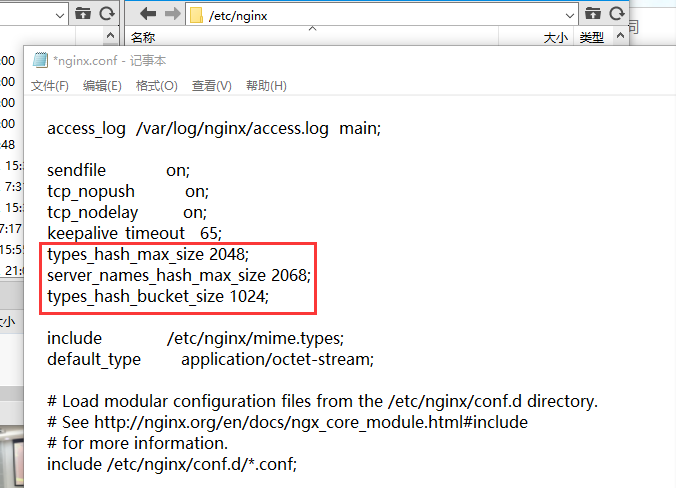The width and height of the screenshot is (676, 488).
Task: Expand the /etc/nginx path dropdown
Action: [570, 16]
